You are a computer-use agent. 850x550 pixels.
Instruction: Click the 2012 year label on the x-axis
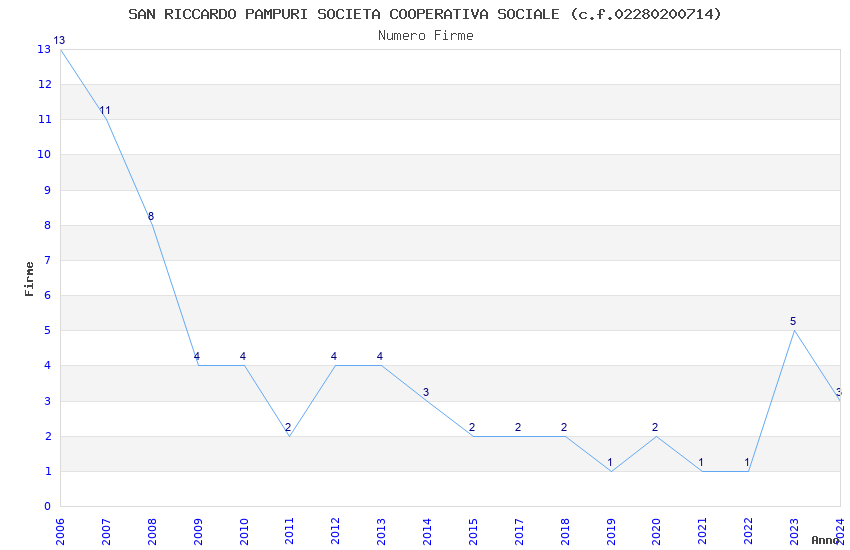[336, 532]
